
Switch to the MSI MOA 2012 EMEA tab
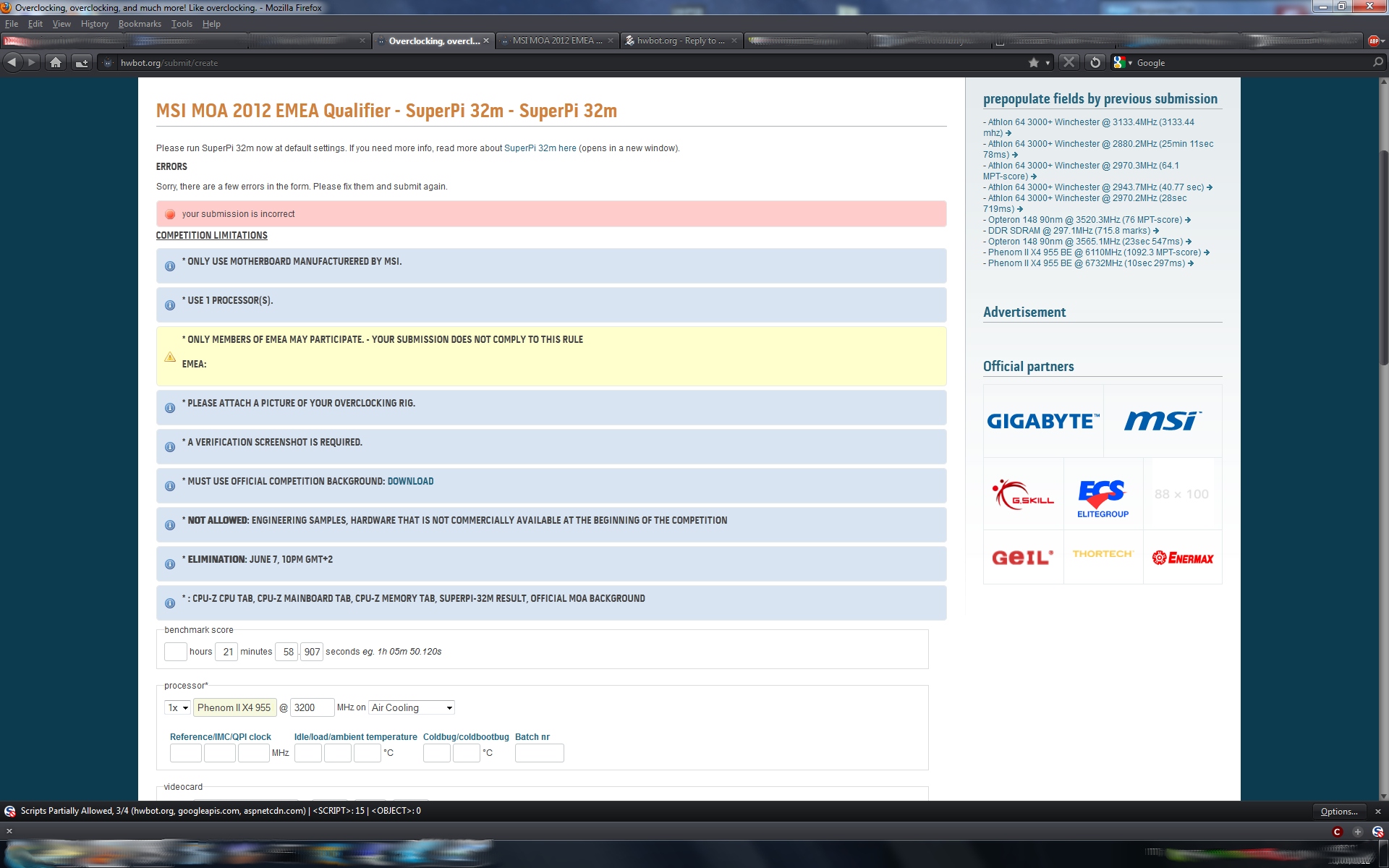coord(557,41)
